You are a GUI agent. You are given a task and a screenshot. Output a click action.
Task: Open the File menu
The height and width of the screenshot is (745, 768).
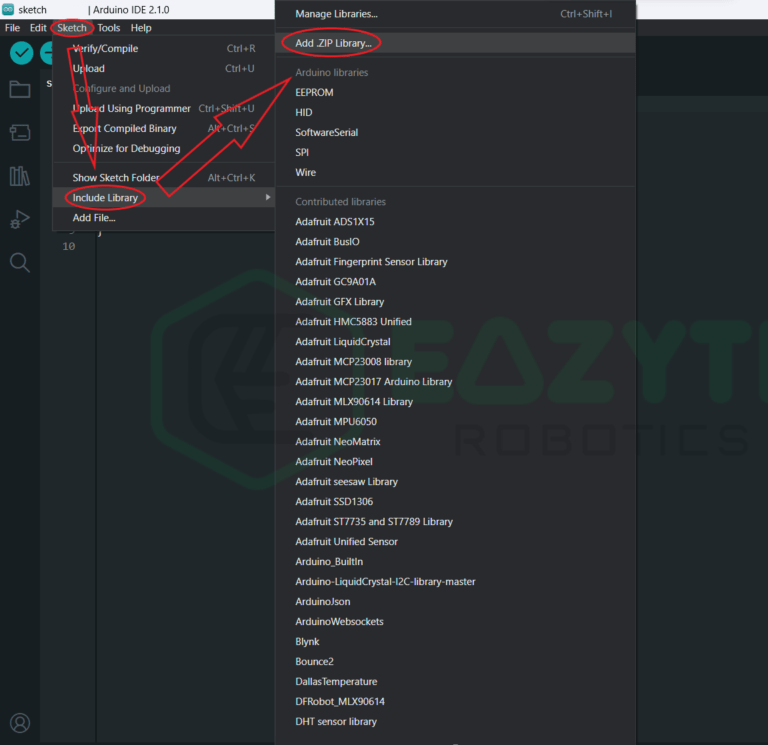click(12, 28)
